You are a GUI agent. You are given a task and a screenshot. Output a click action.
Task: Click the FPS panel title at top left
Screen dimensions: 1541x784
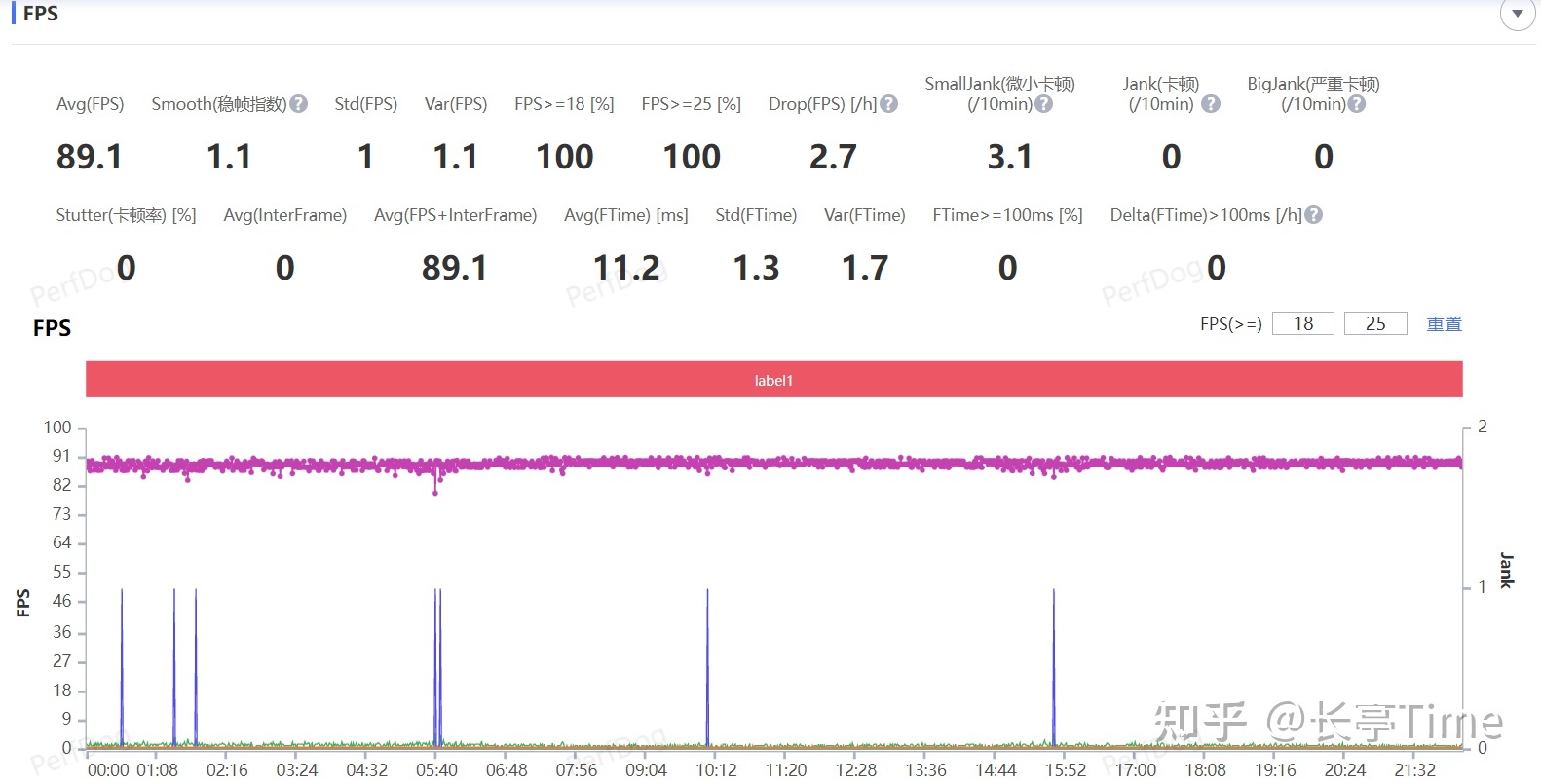coord(40,14)
